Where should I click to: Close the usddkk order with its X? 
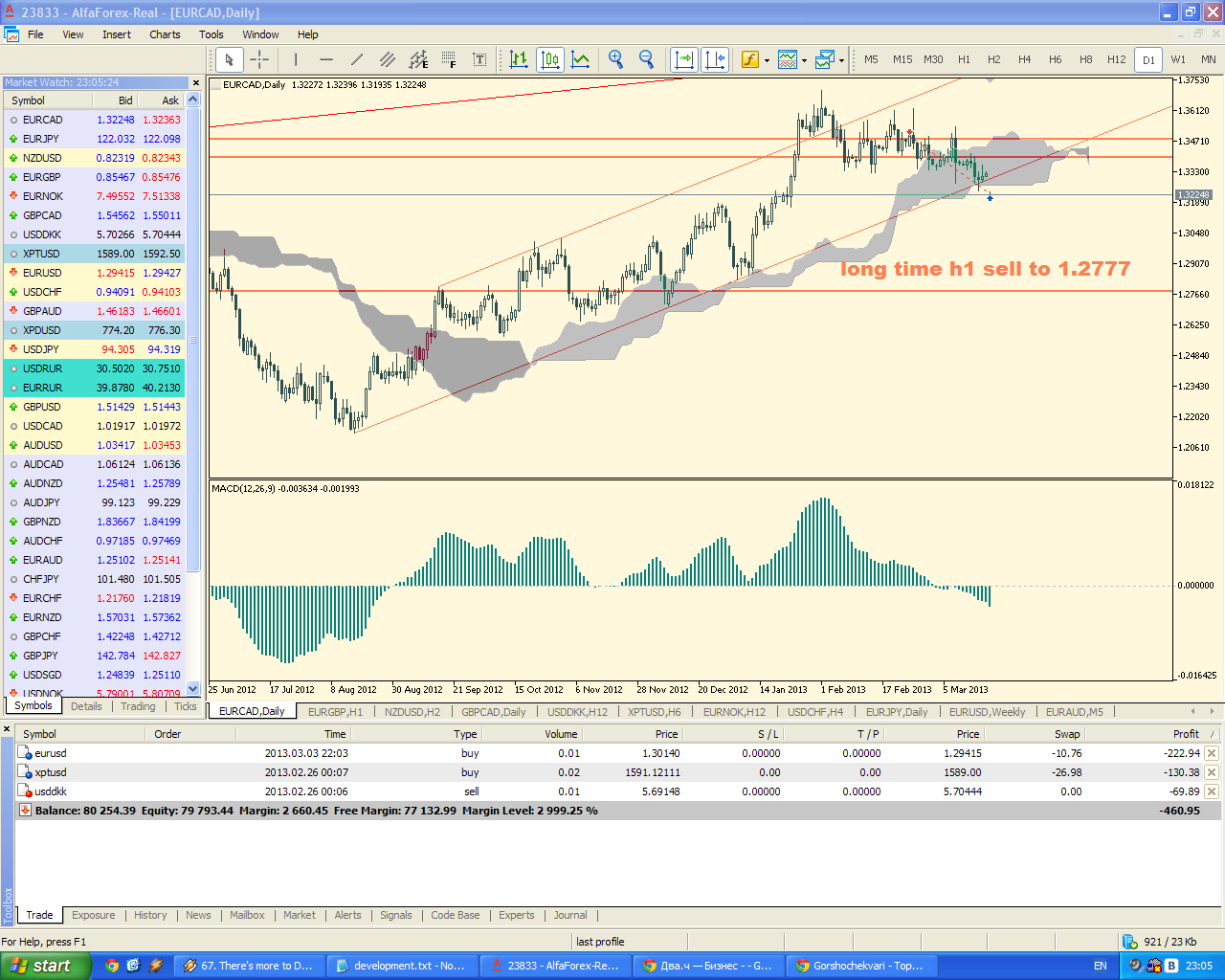tap(1212, 791)
